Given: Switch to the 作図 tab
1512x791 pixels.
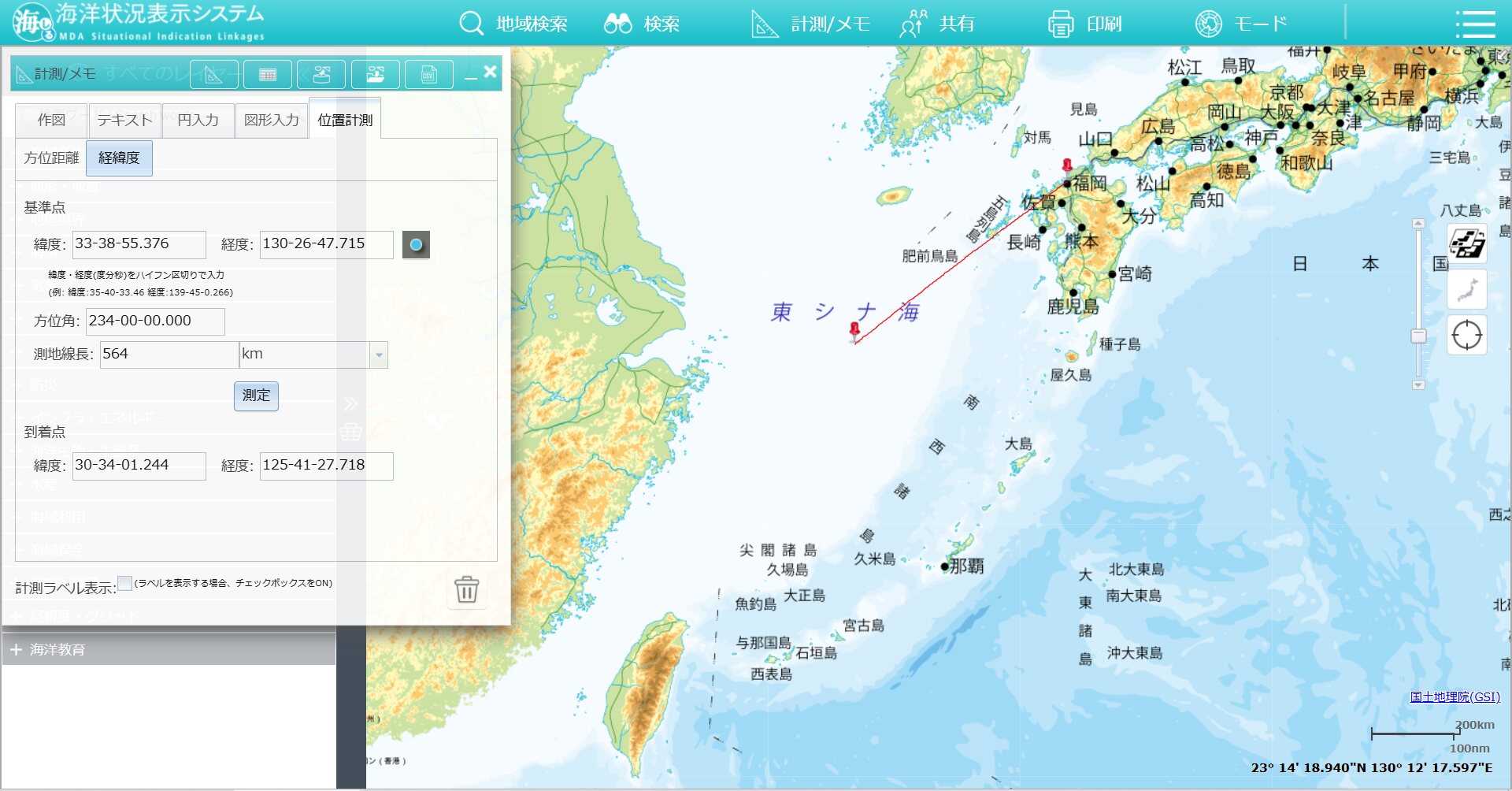Looking at the screenshot, I should [51, 121].
